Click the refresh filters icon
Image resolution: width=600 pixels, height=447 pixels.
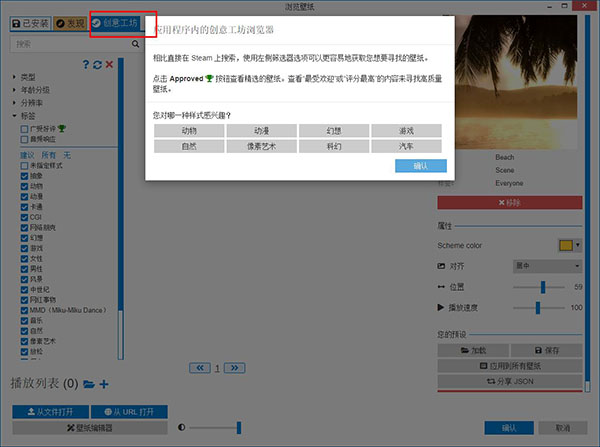click(96, 65)
